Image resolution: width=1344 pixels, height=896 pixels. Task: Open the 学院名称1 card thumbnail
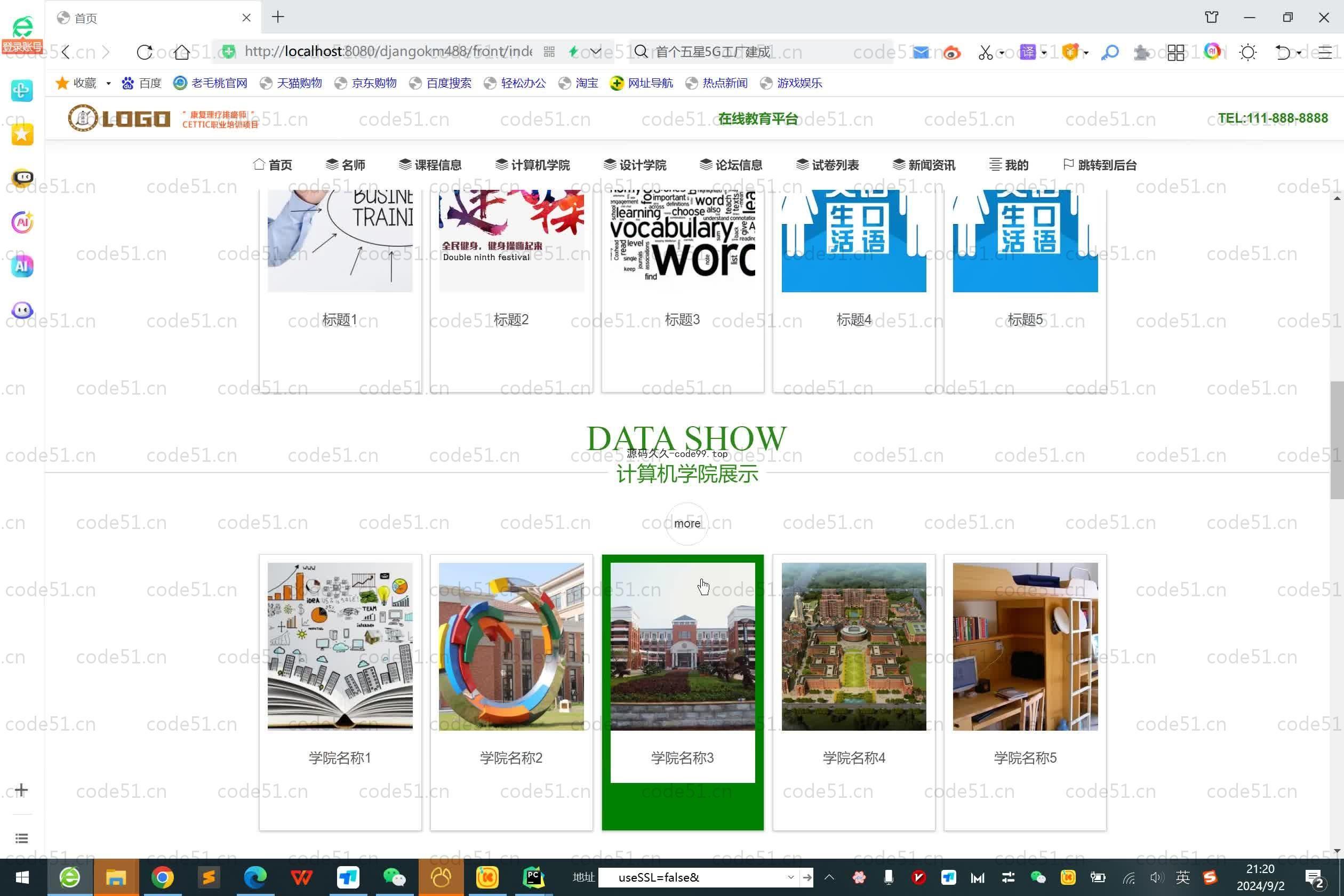pos(340,646)
